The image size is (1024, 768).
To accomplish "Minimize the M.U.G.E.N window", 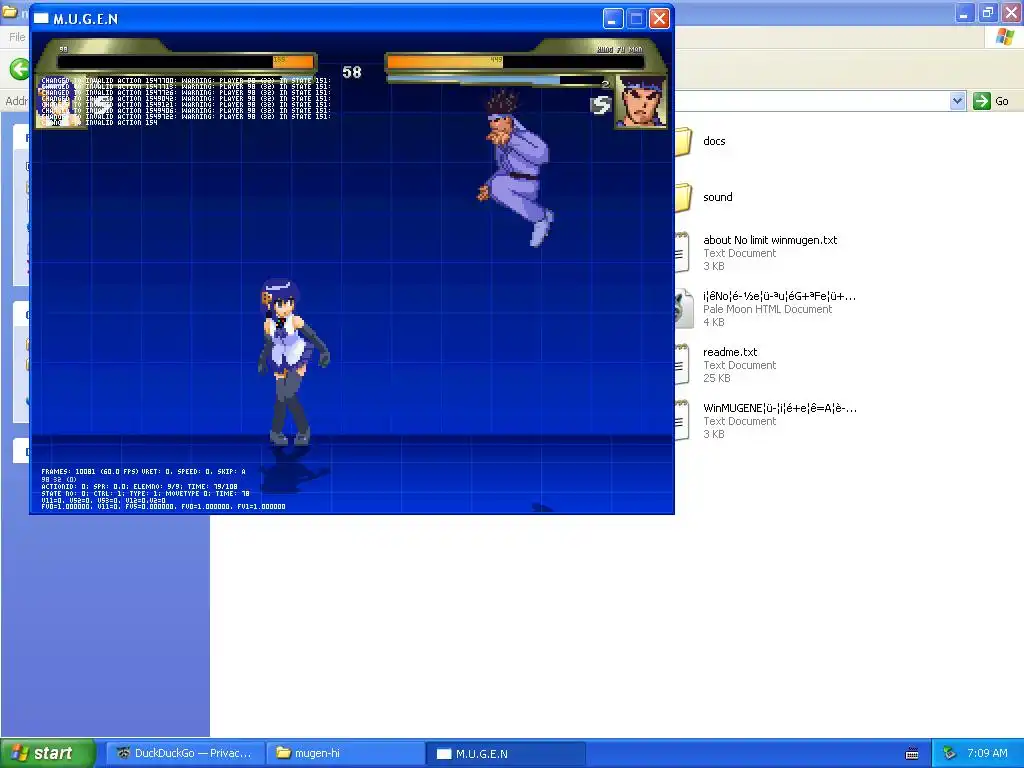I will coord(613,19).
